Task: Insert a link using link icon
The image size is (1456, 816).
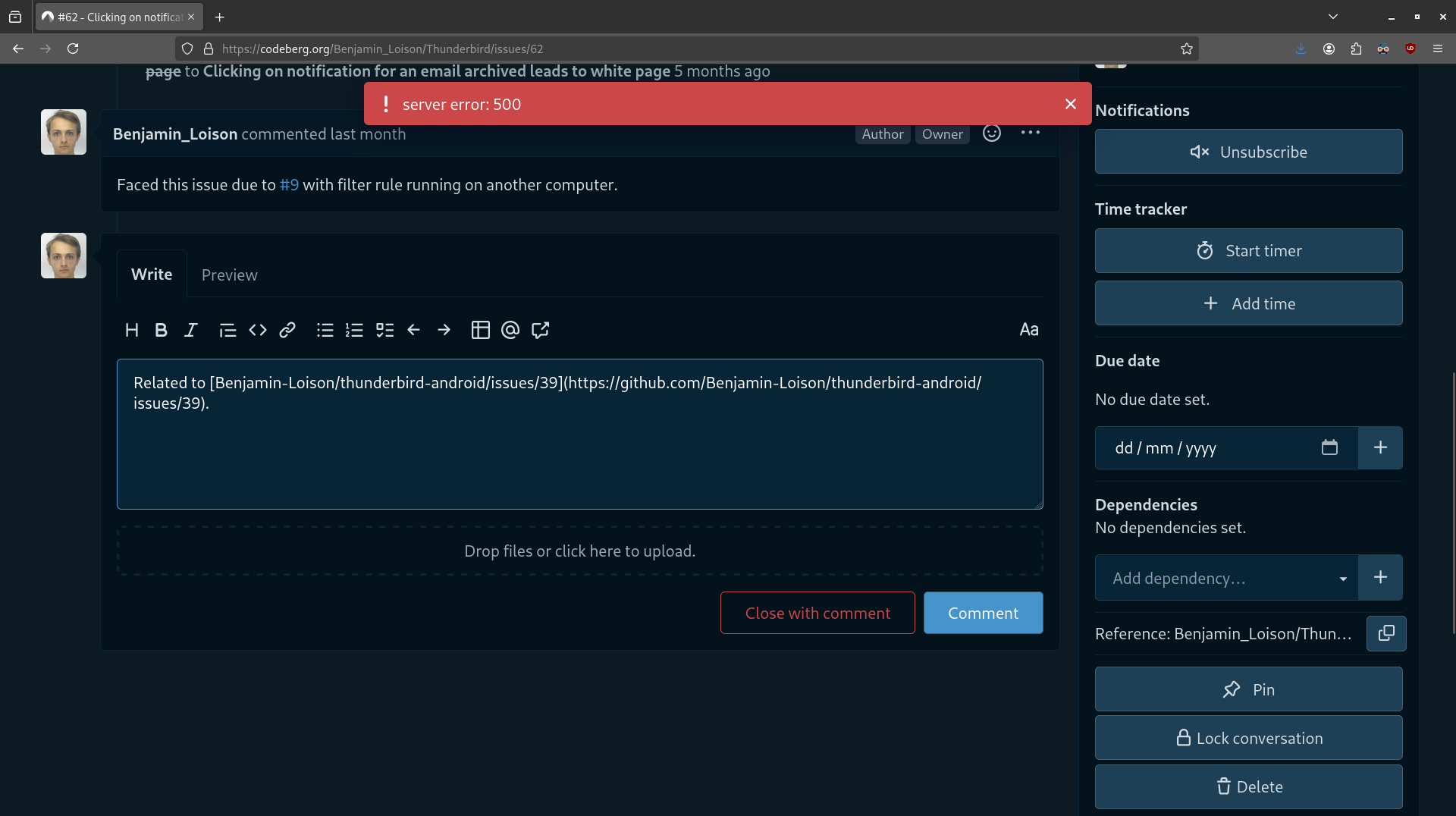Action: (287, 330)
